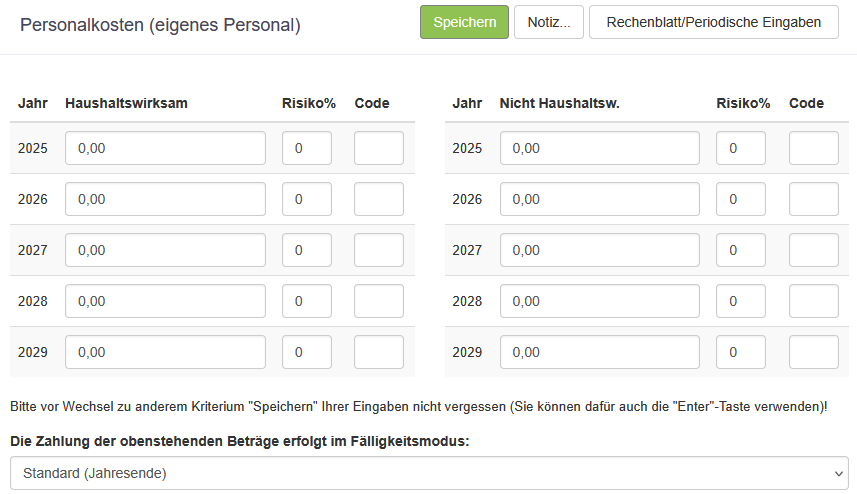Screen dimensions: 857x494
Task: Focus the 2025 Haushaltswirksam amount field
Action: tap(165, 148)
